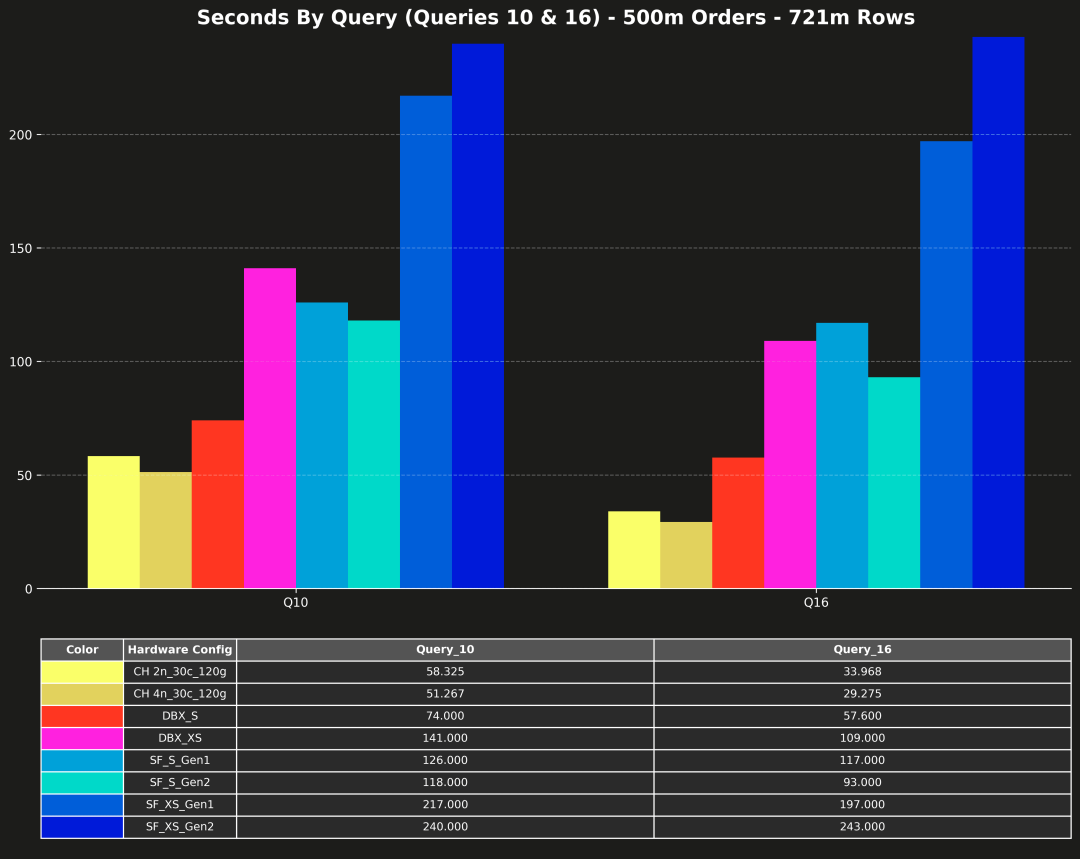Click the Q10 x-axis label

[295, 603]
